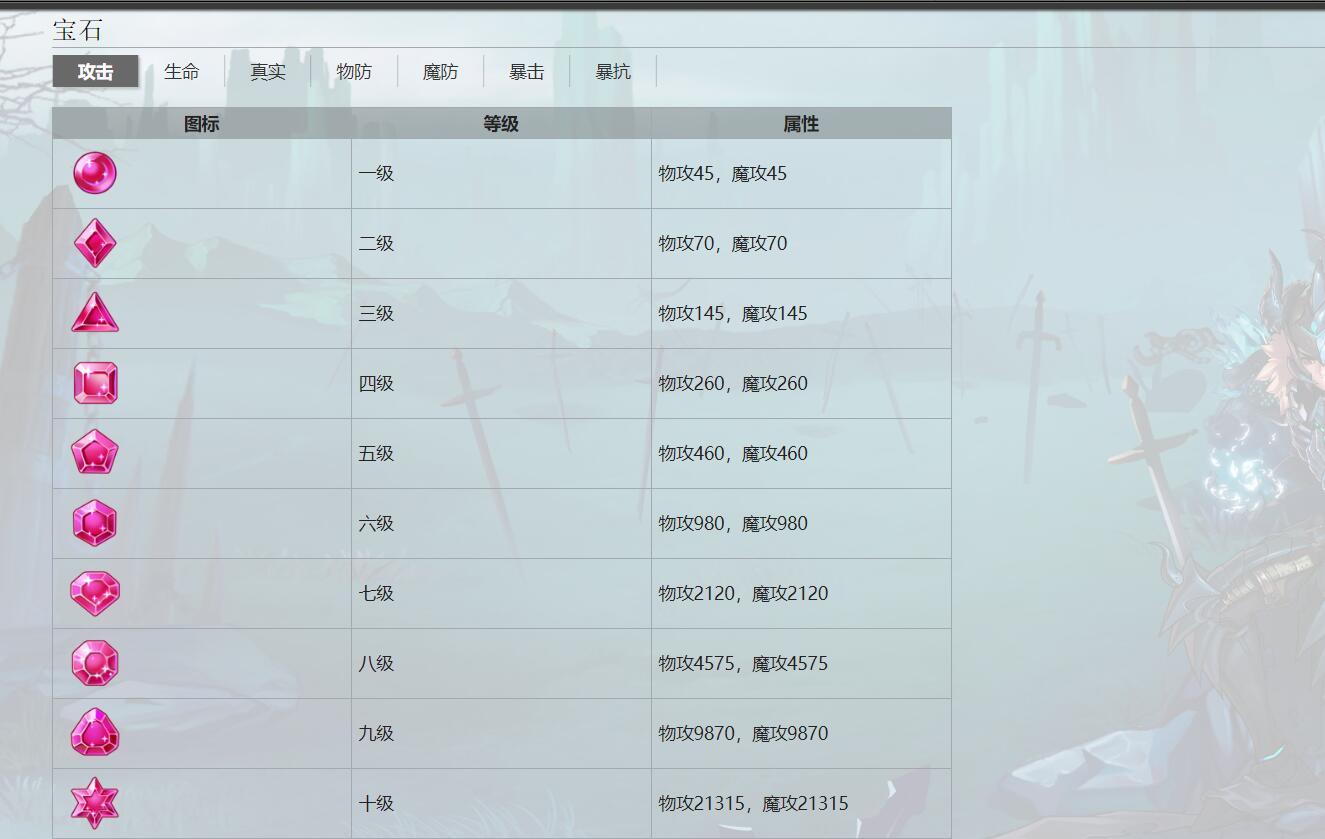Viewport: 1325px width, 839px height.
Task: Click the level-five pentagon gem icon
Action: [95, 453]
